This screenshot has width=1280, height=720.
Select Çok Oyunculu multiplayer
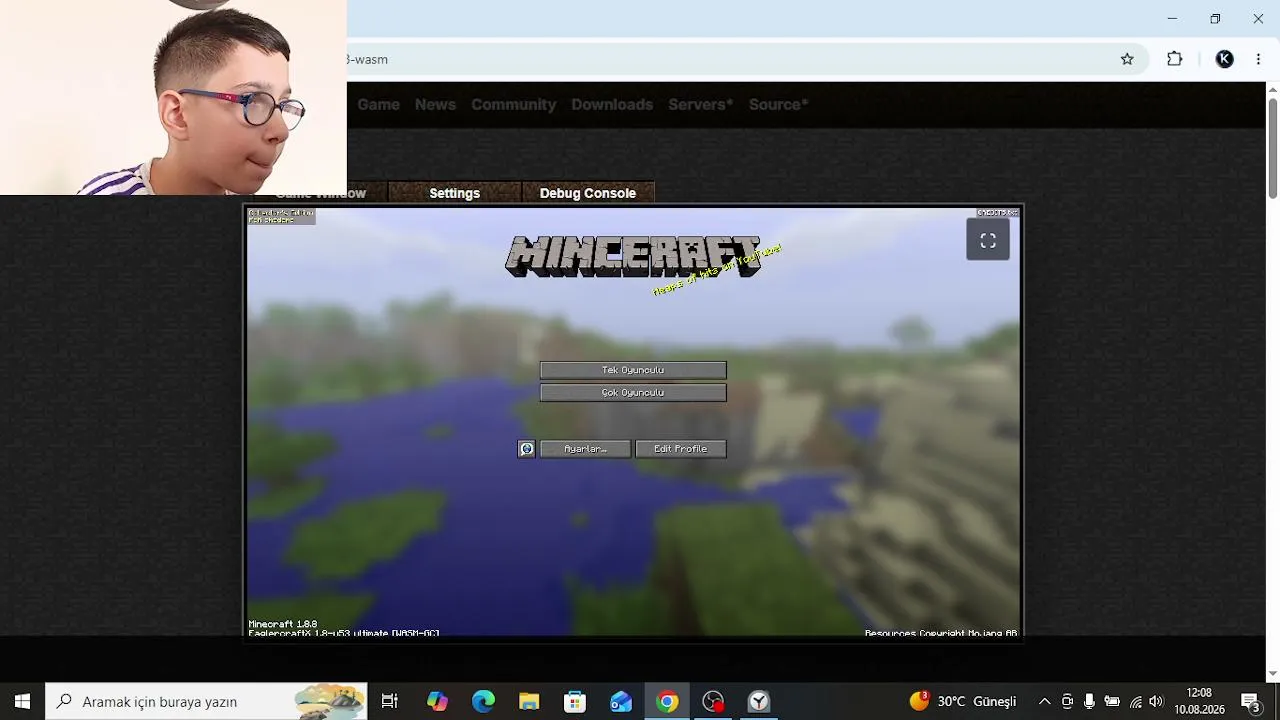coord(633,393)
